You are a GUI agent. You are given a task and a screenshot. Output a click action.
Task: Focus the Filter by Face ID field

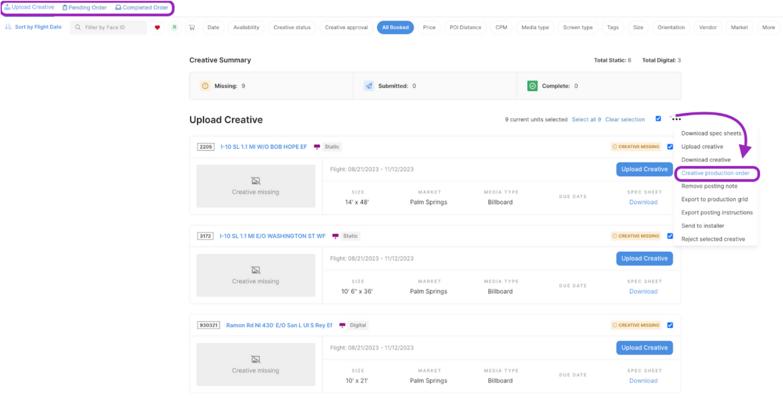[x=108, y=27]
